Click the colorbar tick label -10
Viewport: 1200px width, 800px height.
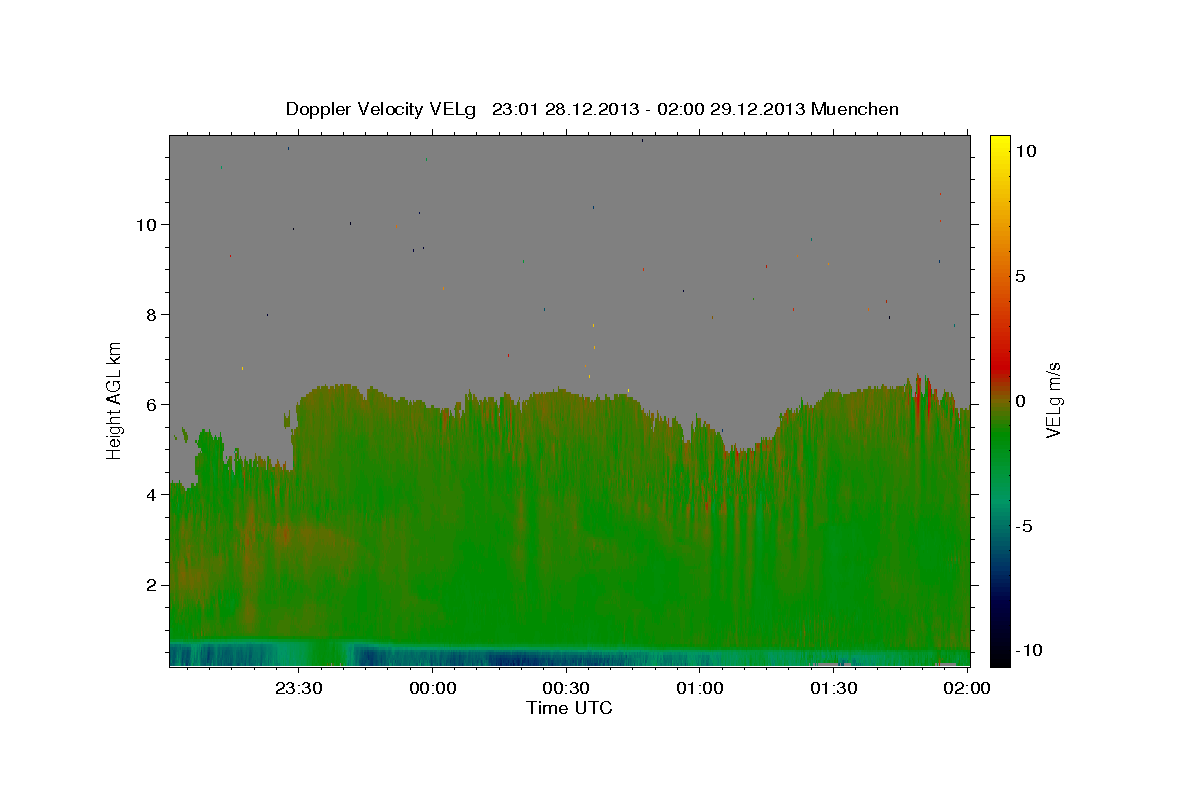pyautogui.click(x=1028, y=650)
